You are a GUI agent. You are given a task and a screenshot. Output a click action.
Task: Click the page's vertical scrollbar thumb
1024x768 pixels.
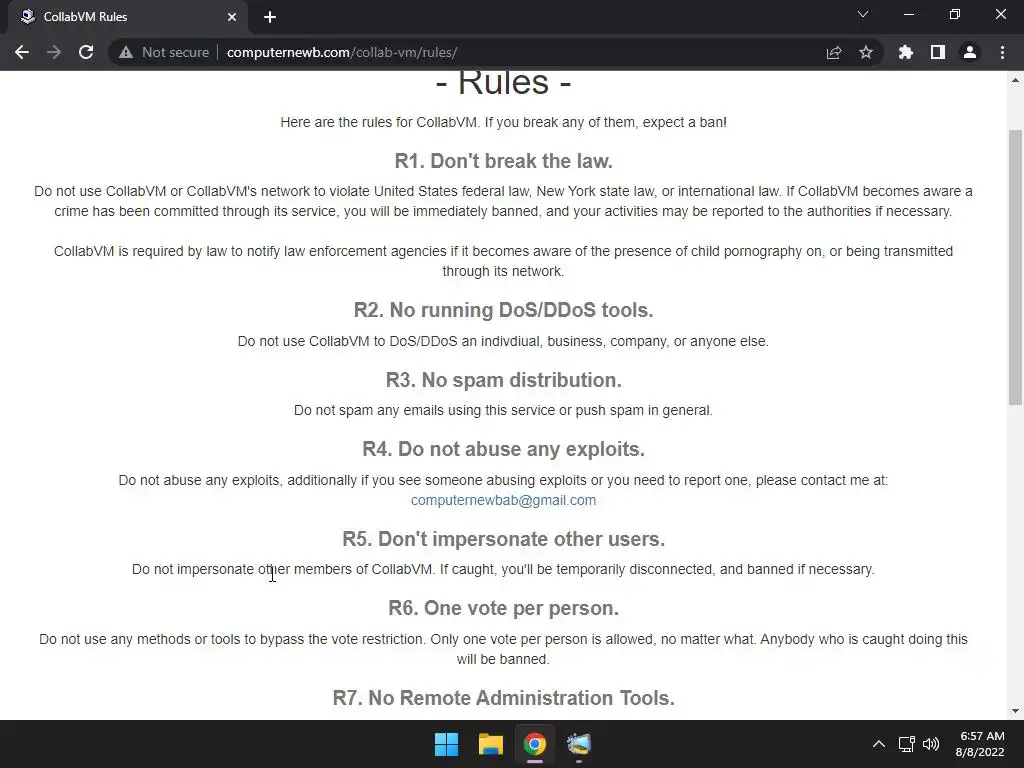click(x=1015, y=268)
